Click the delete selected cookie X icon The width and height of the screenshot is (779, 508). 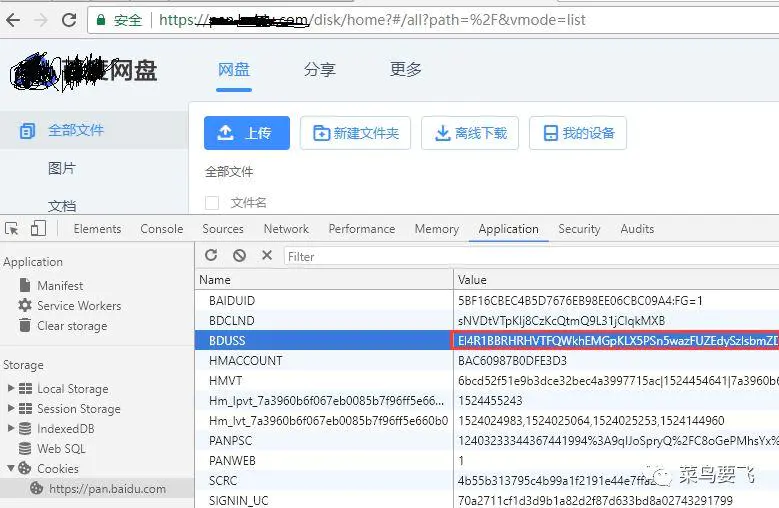pos(267,255)
